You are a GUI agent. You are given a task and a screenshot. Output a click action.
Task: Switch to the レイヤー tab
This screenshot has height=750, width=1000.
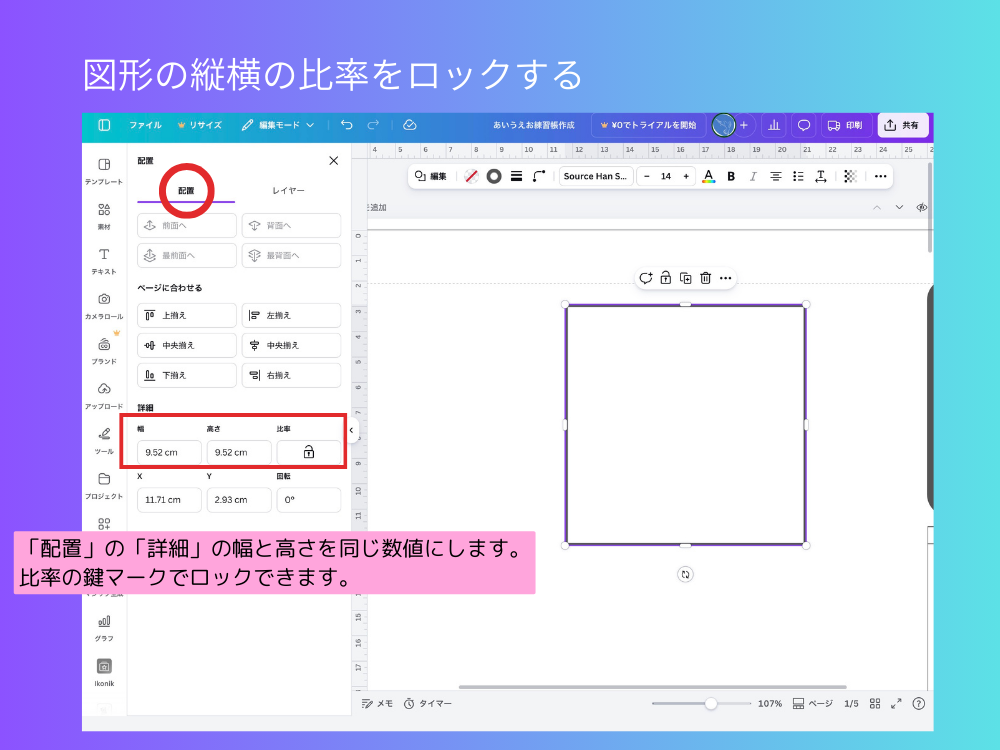point(290,190)
